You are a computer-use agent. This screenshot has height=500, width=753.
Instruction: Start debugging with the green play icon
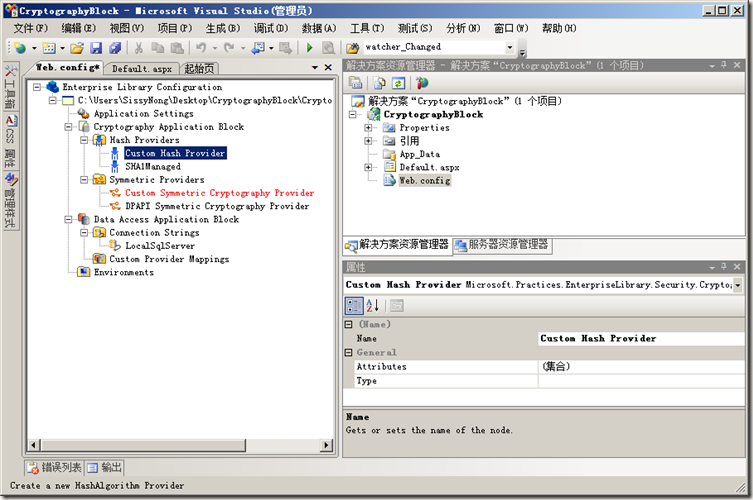[x=310, y=48]
